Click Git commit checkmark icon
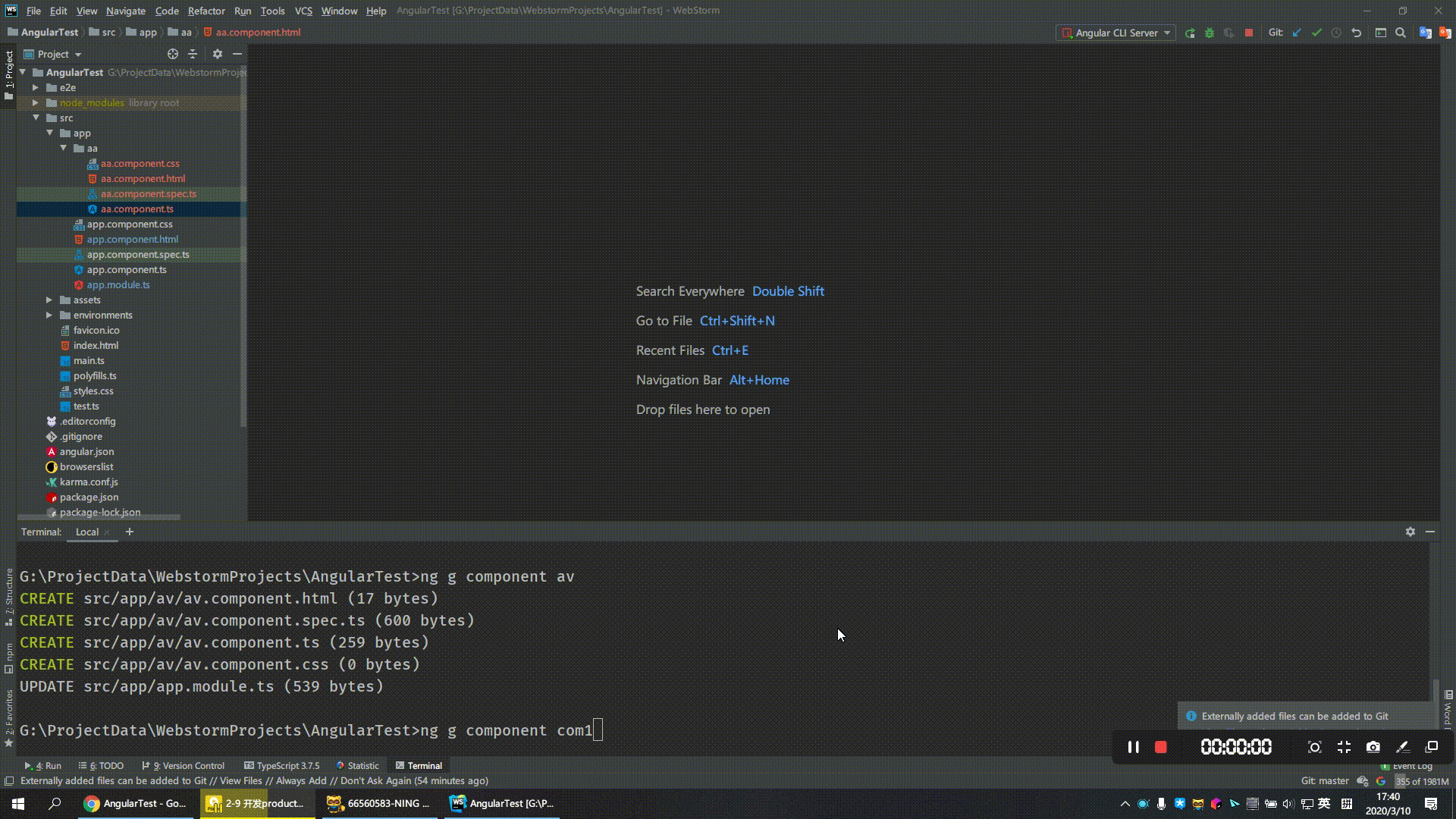This screenshot has height=819, width=1456. 1316,33
